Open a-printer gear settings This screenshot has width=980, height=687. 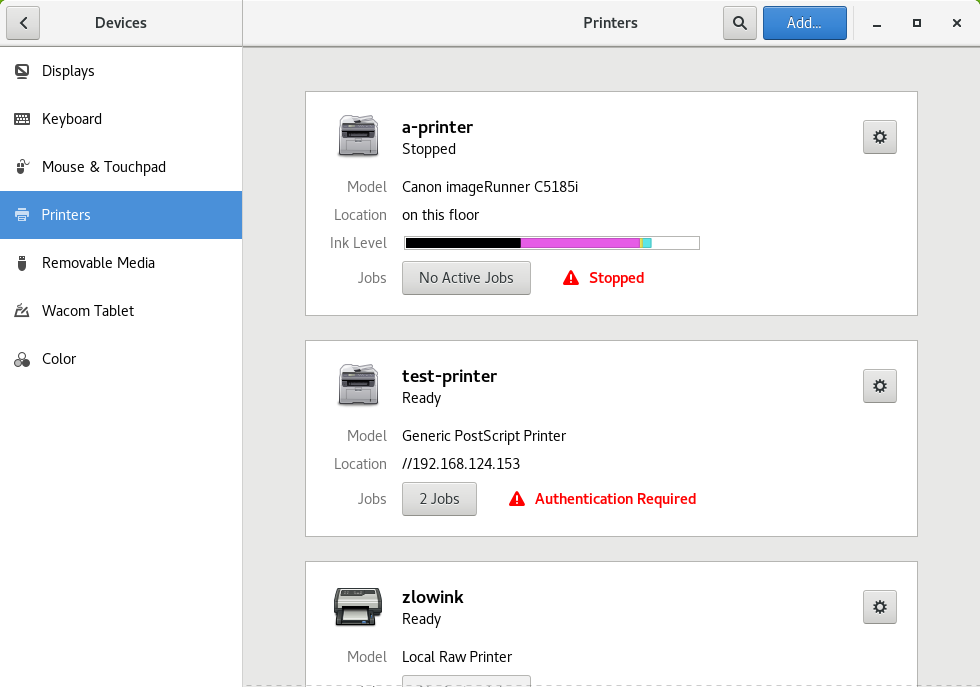[x=880, y=137]
